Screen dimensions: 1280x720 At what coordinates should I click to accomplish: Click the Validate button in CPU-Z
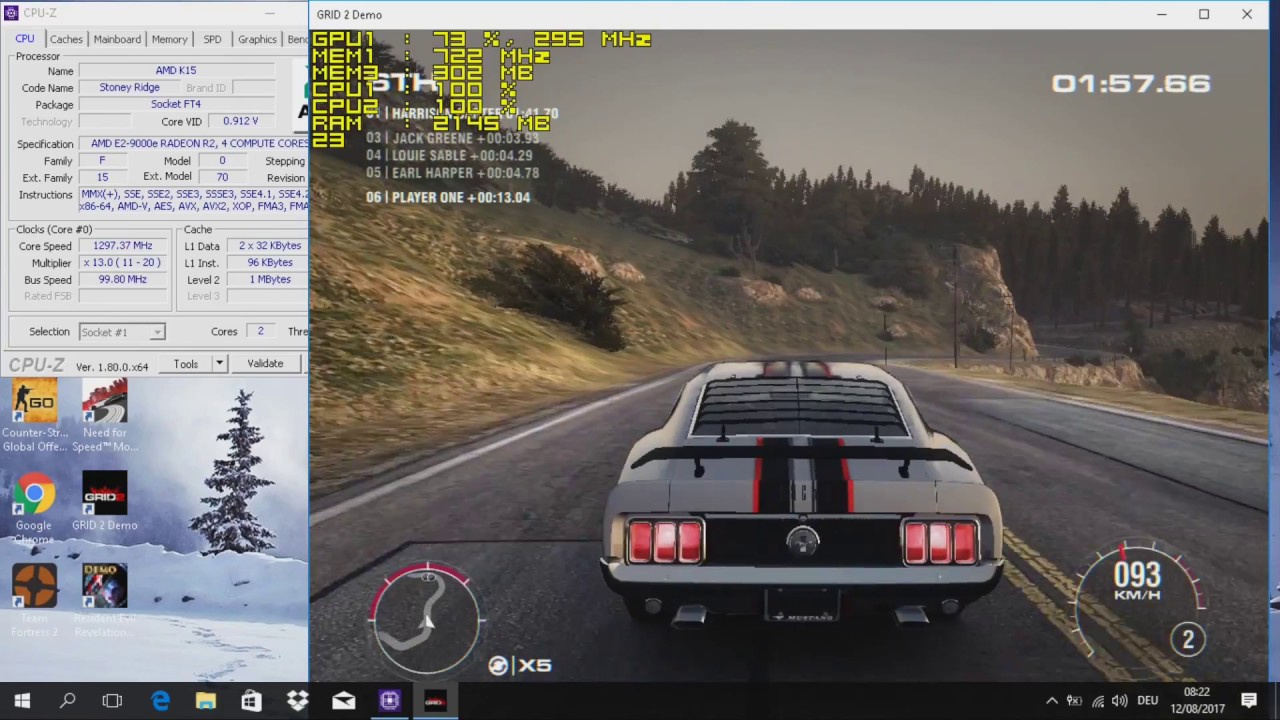coord(265,364)
